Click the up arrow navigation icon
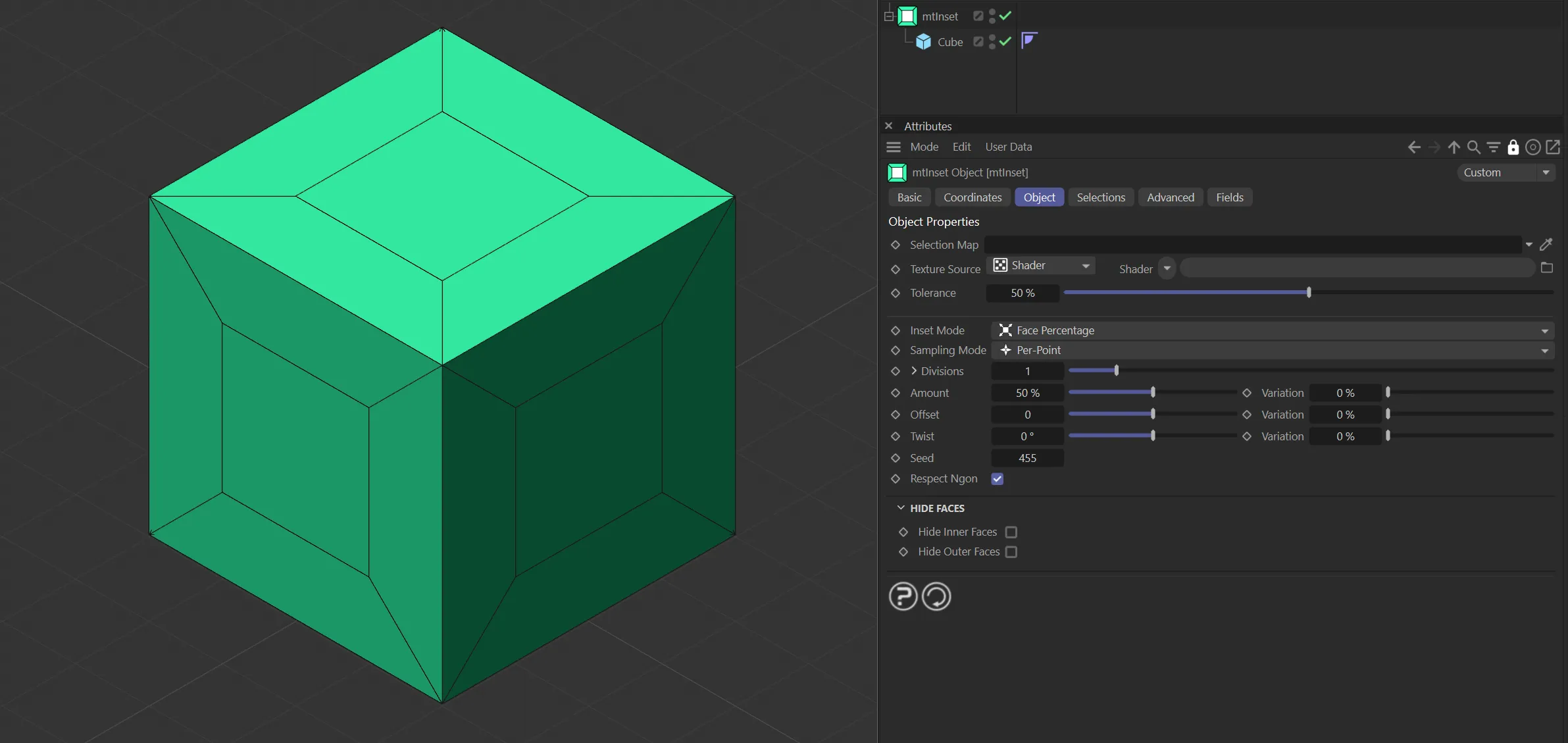This screenshot has height=743, width=1568. 1454,147
